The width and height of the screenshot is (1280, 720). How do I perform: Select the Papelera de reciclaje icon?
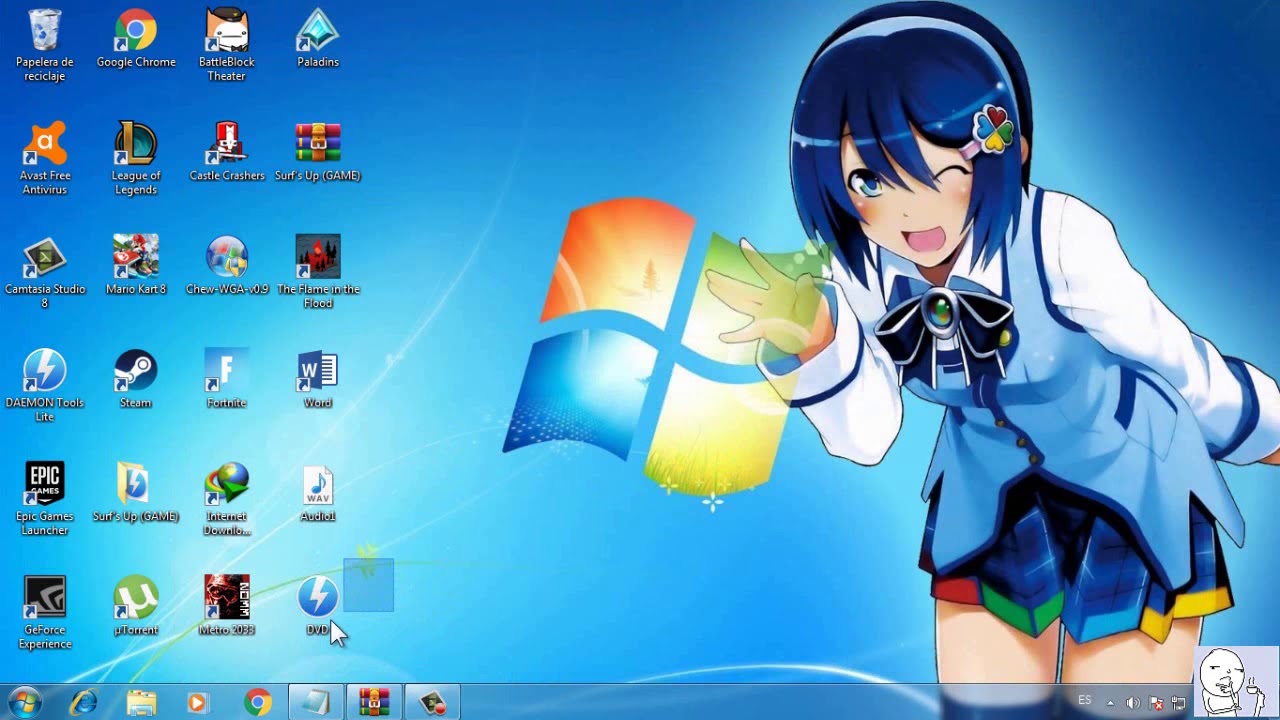pyautogui.click(x=45, y=32)
